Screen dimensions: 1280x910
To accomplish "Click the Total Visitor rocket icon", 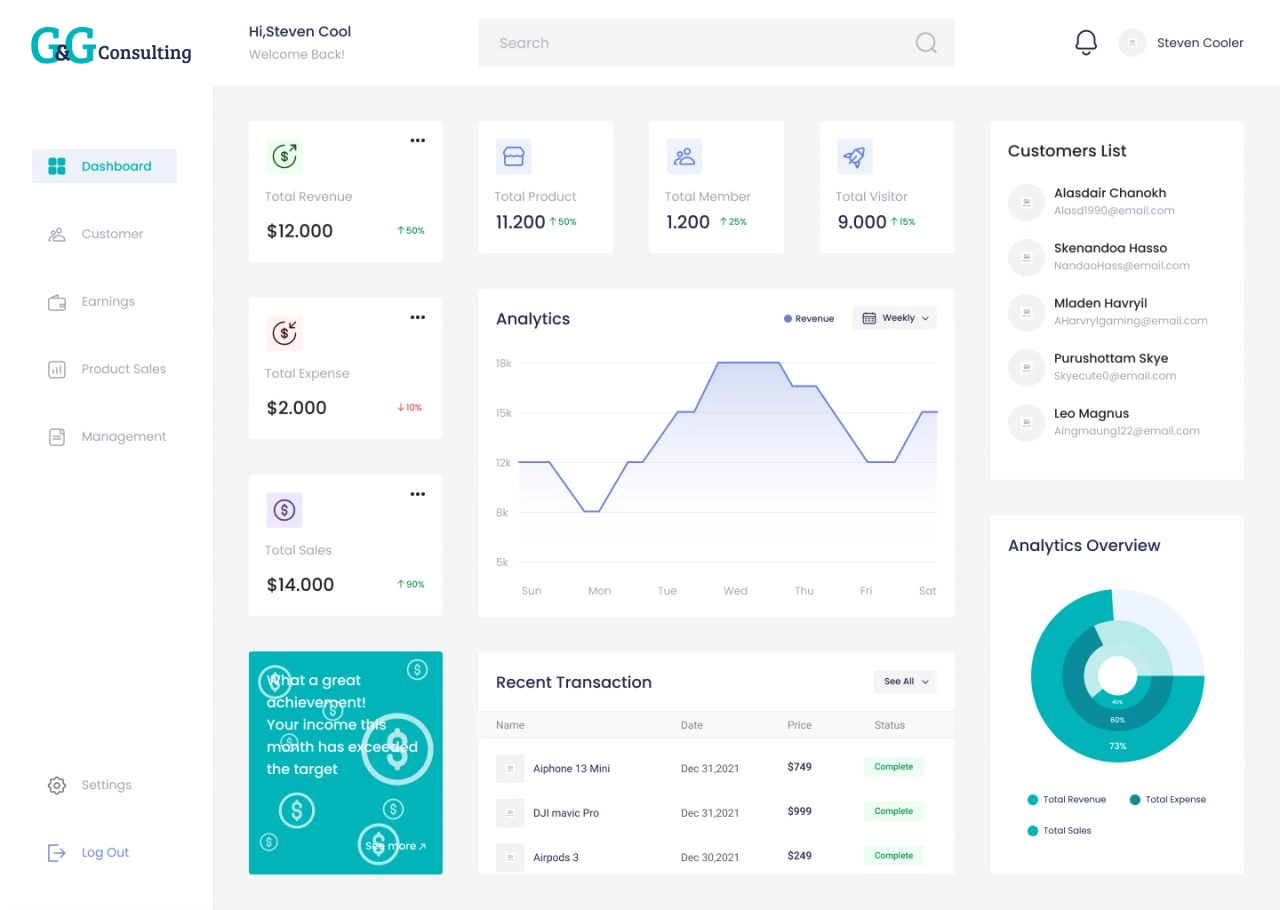I will click(855, 156).
